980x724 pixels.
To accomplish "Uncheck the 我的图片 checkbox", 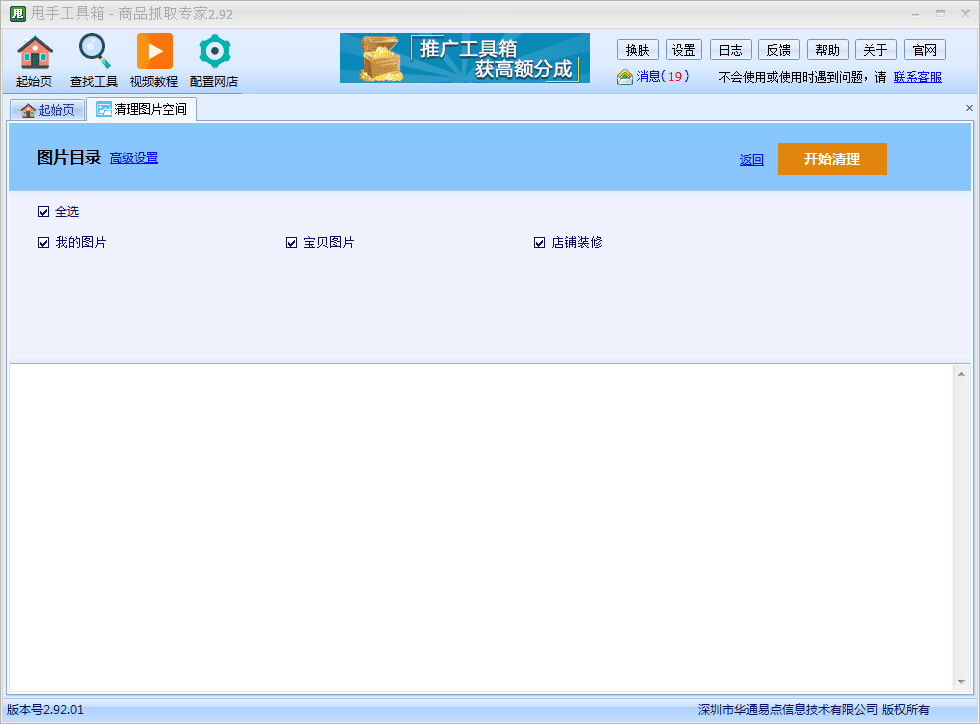I will (x=43, y=243).
